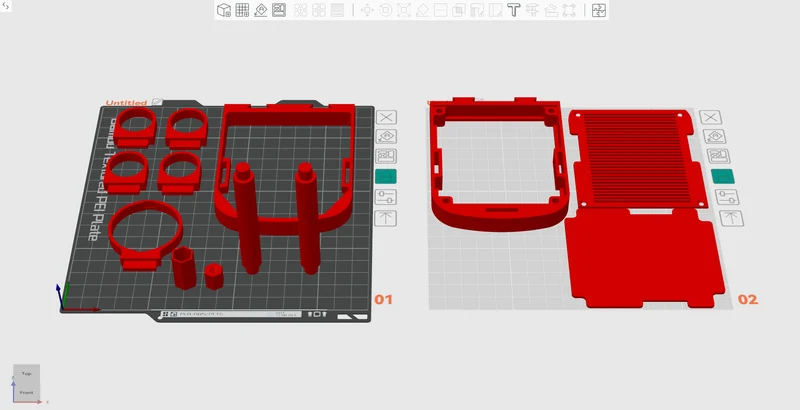Open the Mesh boolean tool
The image size is (800, 410).
point(459,10)
